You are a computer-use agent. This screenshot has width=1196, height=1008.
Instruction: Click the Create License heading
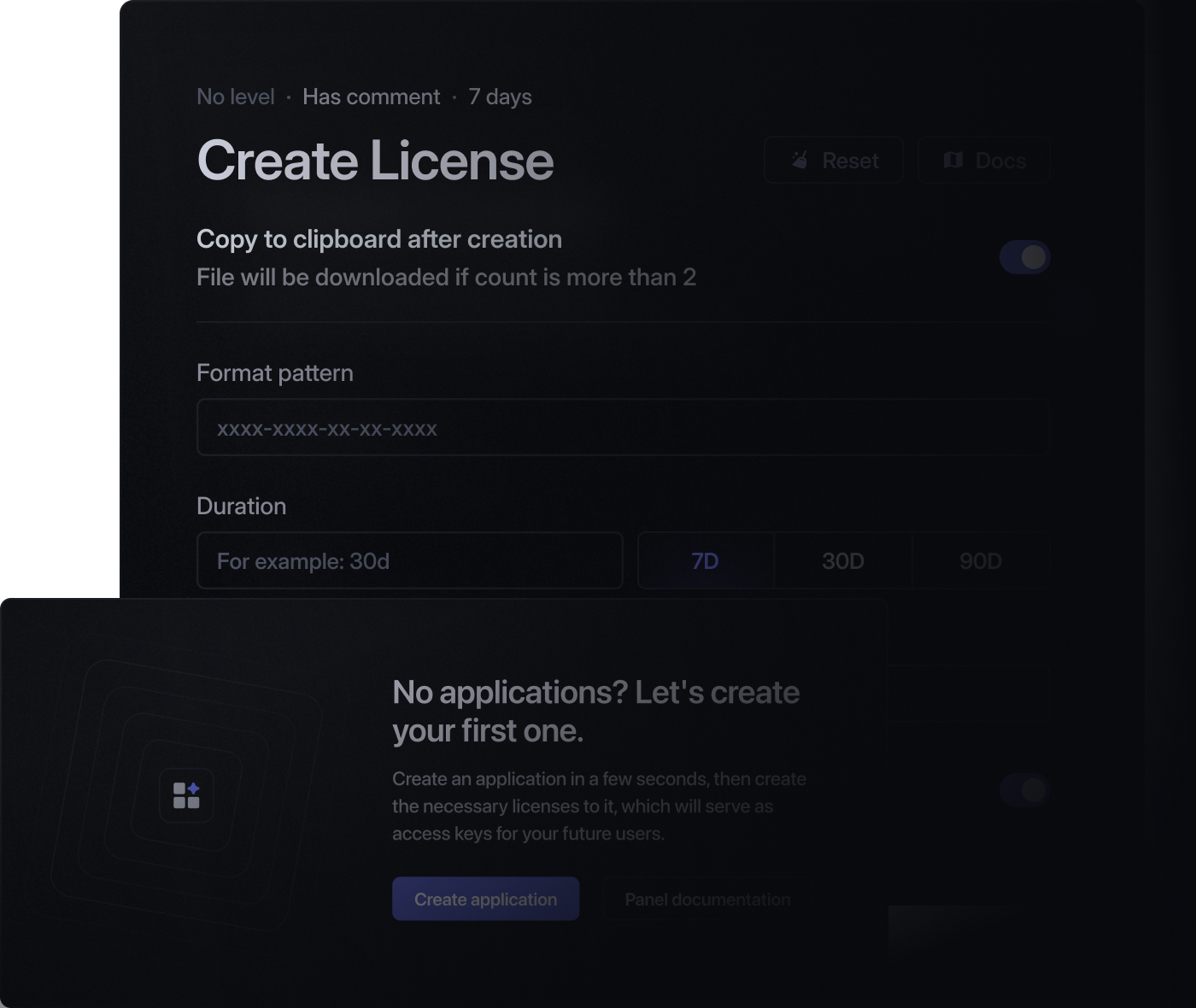pyautogui.click(x=375, y=161)
